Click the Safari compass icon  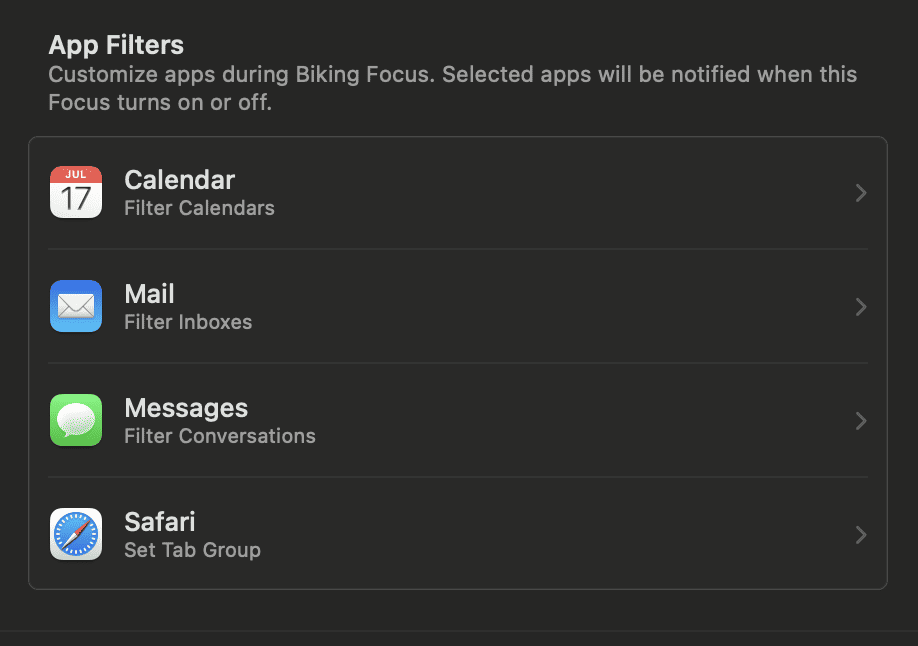[76, 534]
